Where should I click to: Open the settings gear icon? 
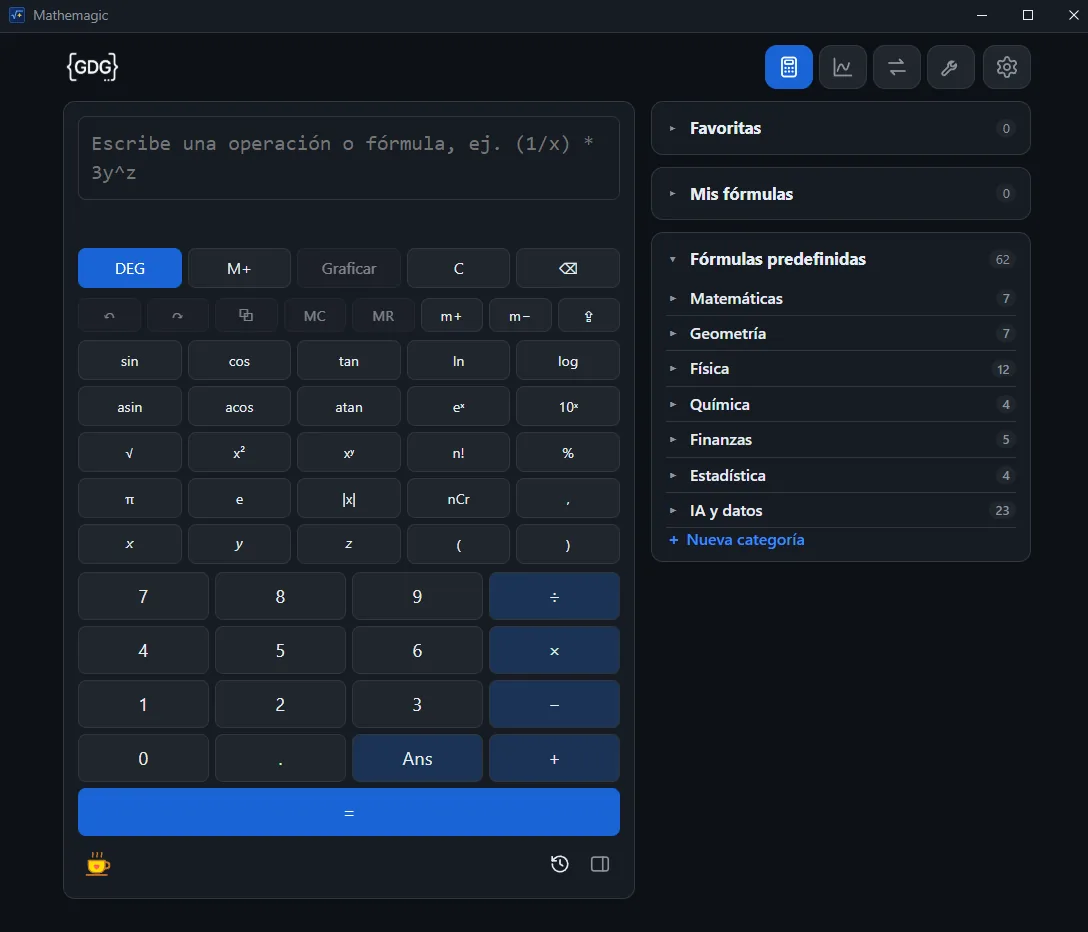(1006, 67)
